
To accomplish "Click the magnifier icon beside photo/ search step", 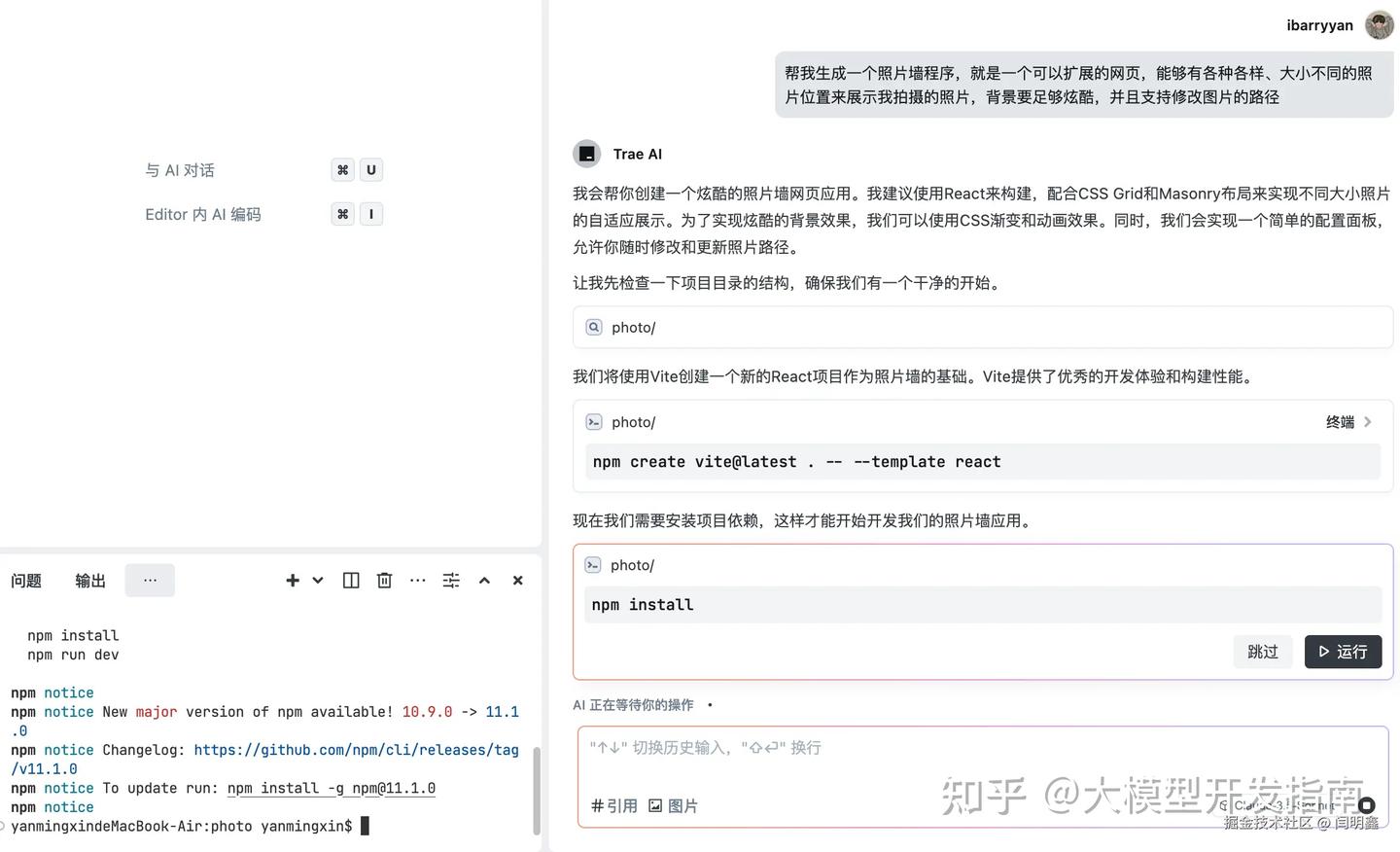I will tap(594, 327).
